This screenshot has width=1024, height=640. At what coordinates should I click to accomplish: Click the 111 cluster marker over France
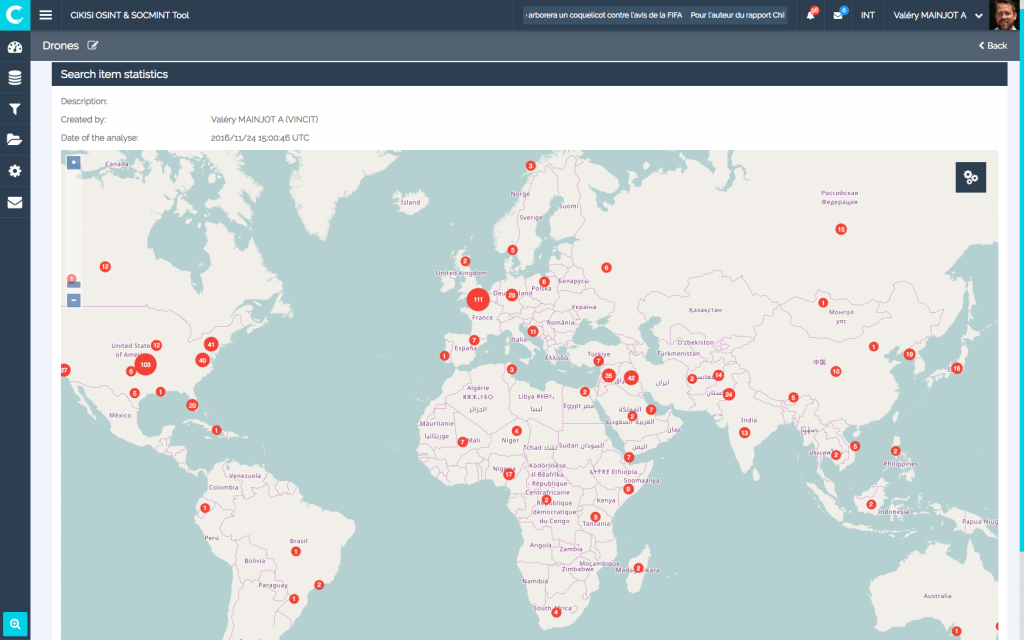[478, 299]
